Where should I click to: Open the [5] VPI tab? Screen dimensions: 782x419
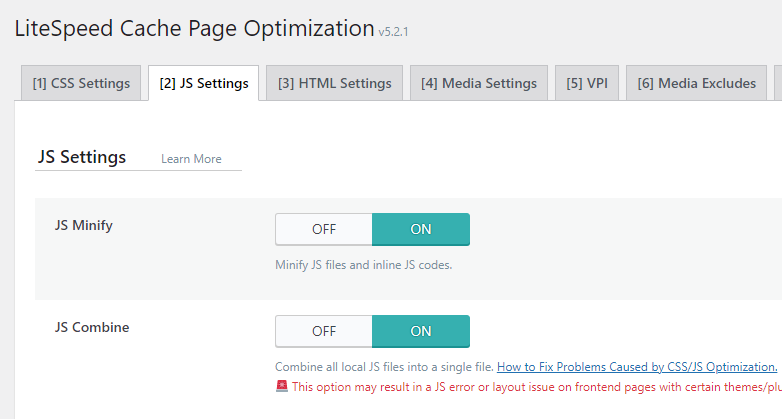tap(587, 83)
